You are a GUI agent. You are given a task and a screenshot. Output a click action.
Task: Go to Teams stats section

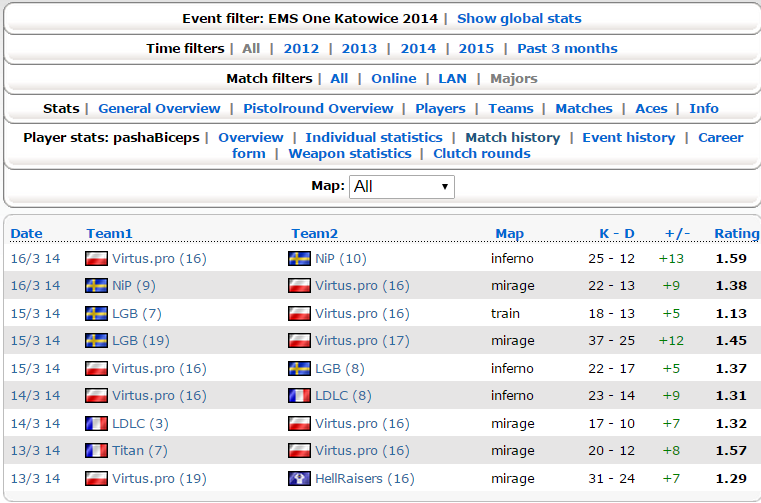tap(511, 108)
